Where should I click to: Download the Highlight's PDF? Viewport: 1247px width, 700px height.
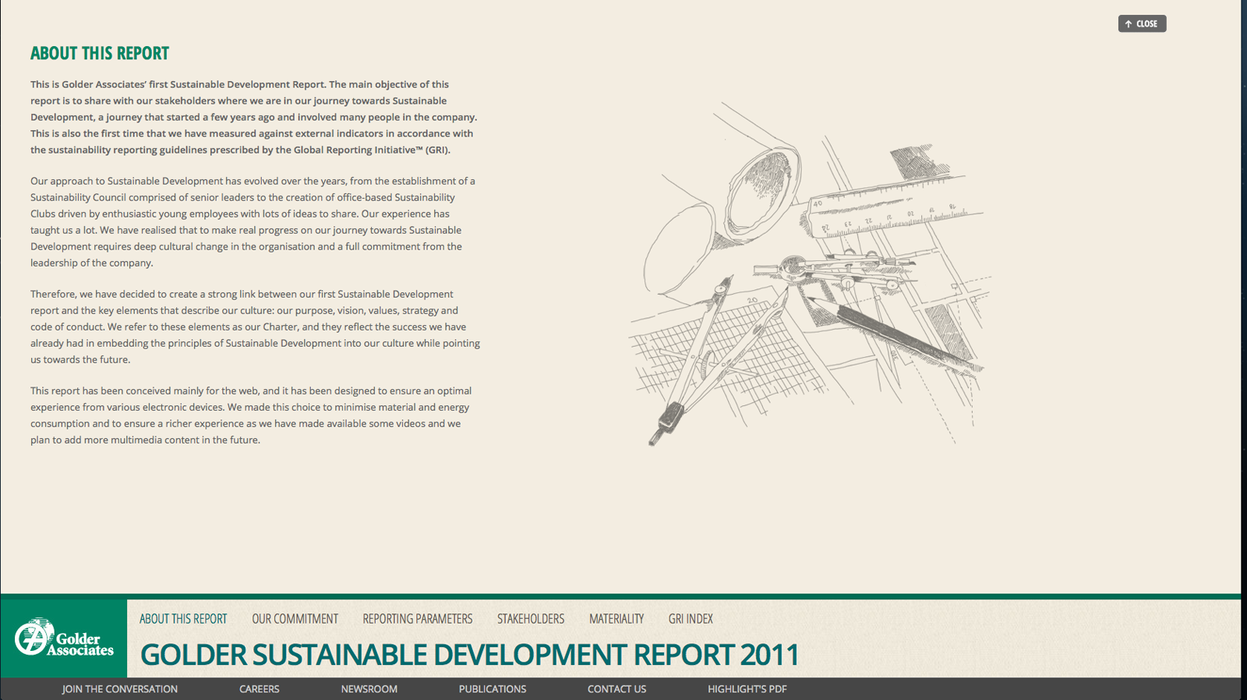pos(747,689)
